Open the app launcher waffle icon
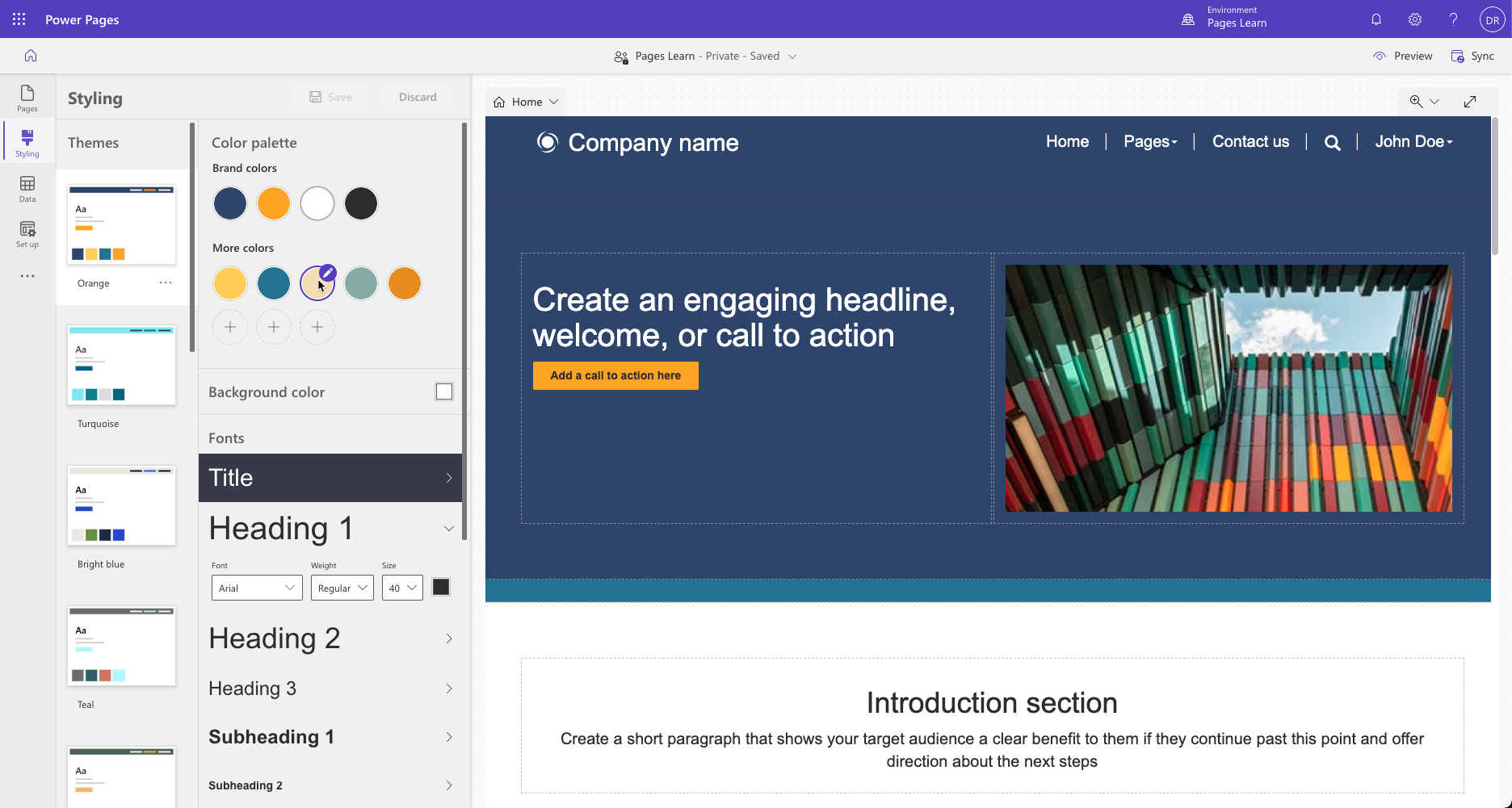1512x808 pixels. click(19, 19)
